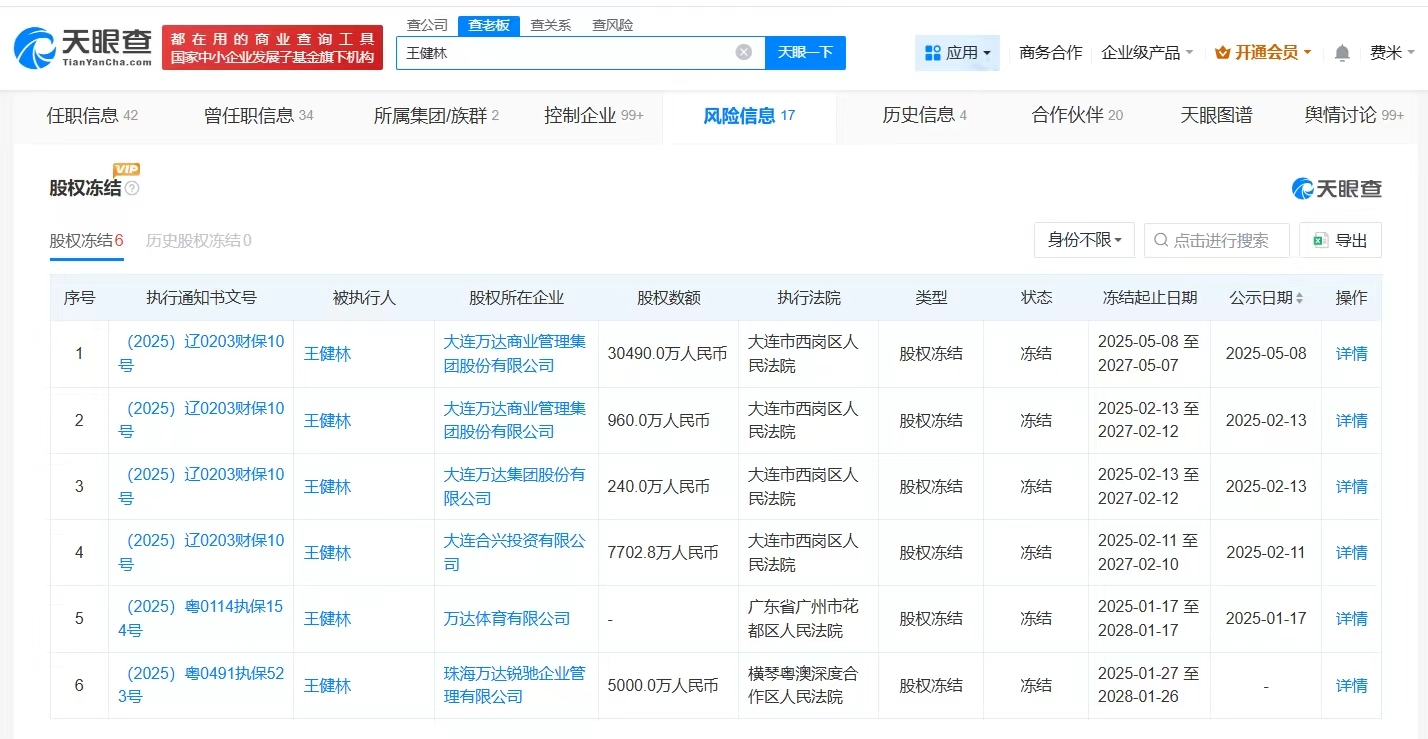The height and width of the screenshot is (739, 1428).
Task: Show the 合作伙伴 tab
Action: pos(1077,115)
